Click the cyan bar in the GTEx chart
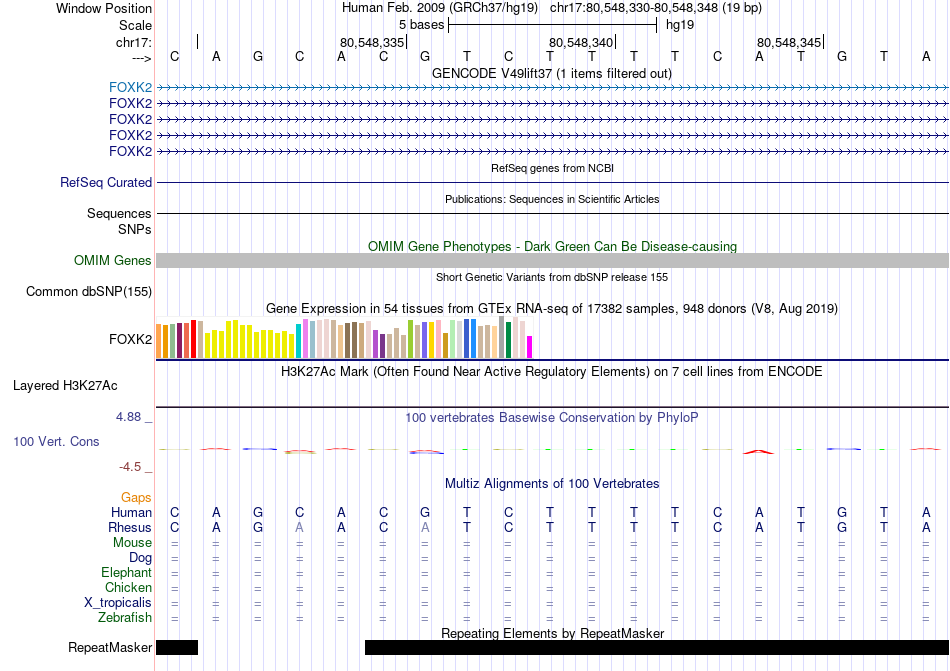The height and width of the screenshot is (671, 950). coord(299,341)
